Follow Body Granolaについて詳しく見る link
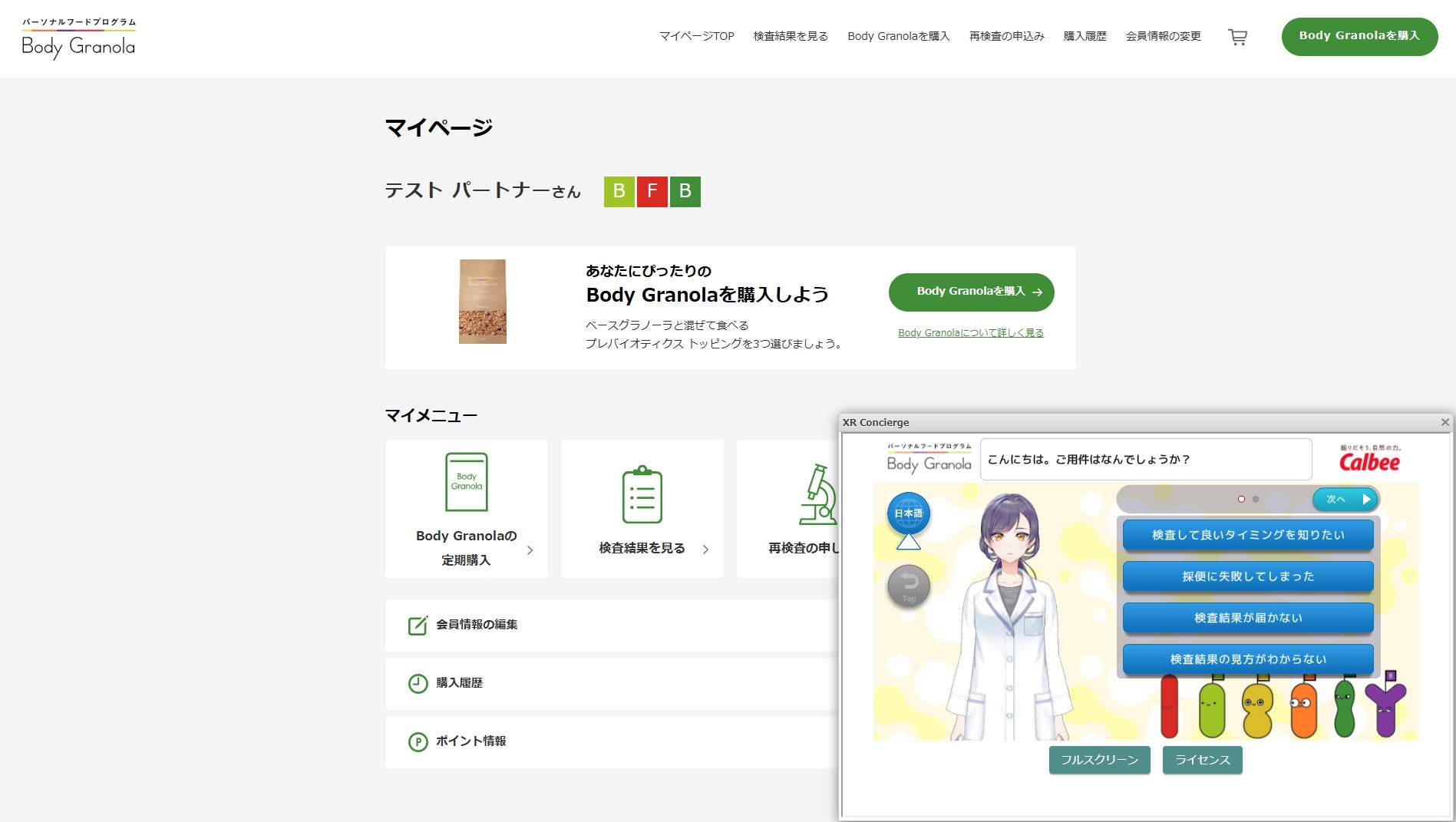 [x=971, y=333]
